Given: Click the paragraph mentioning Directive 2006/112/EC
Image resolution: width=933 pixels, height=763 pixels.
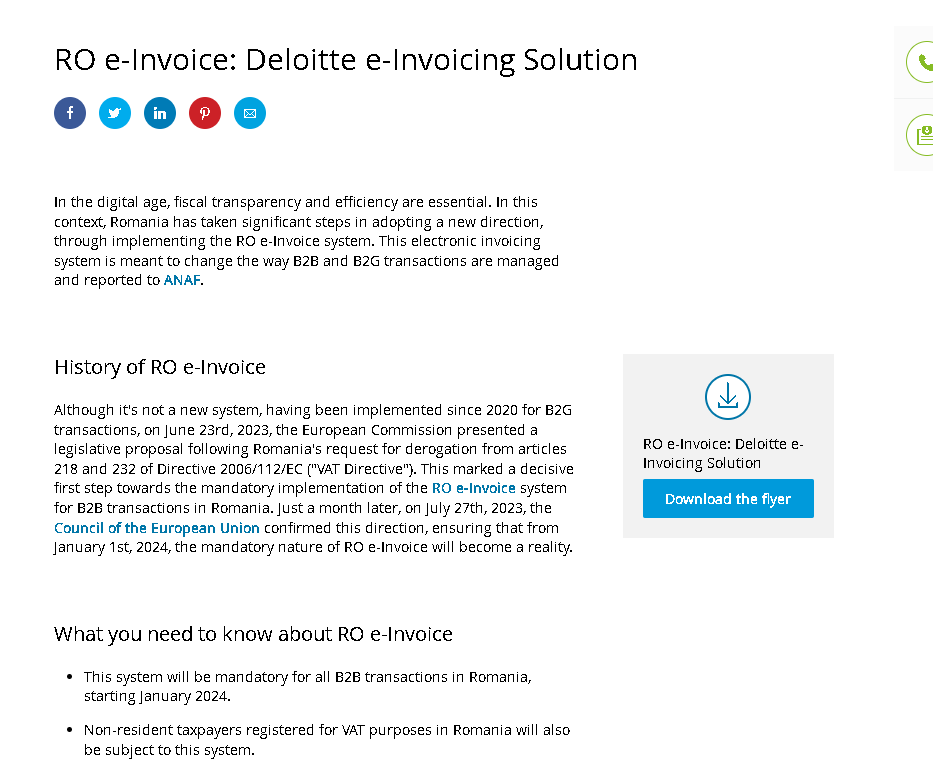Looking at the screenshot, I should coord(314,479).
